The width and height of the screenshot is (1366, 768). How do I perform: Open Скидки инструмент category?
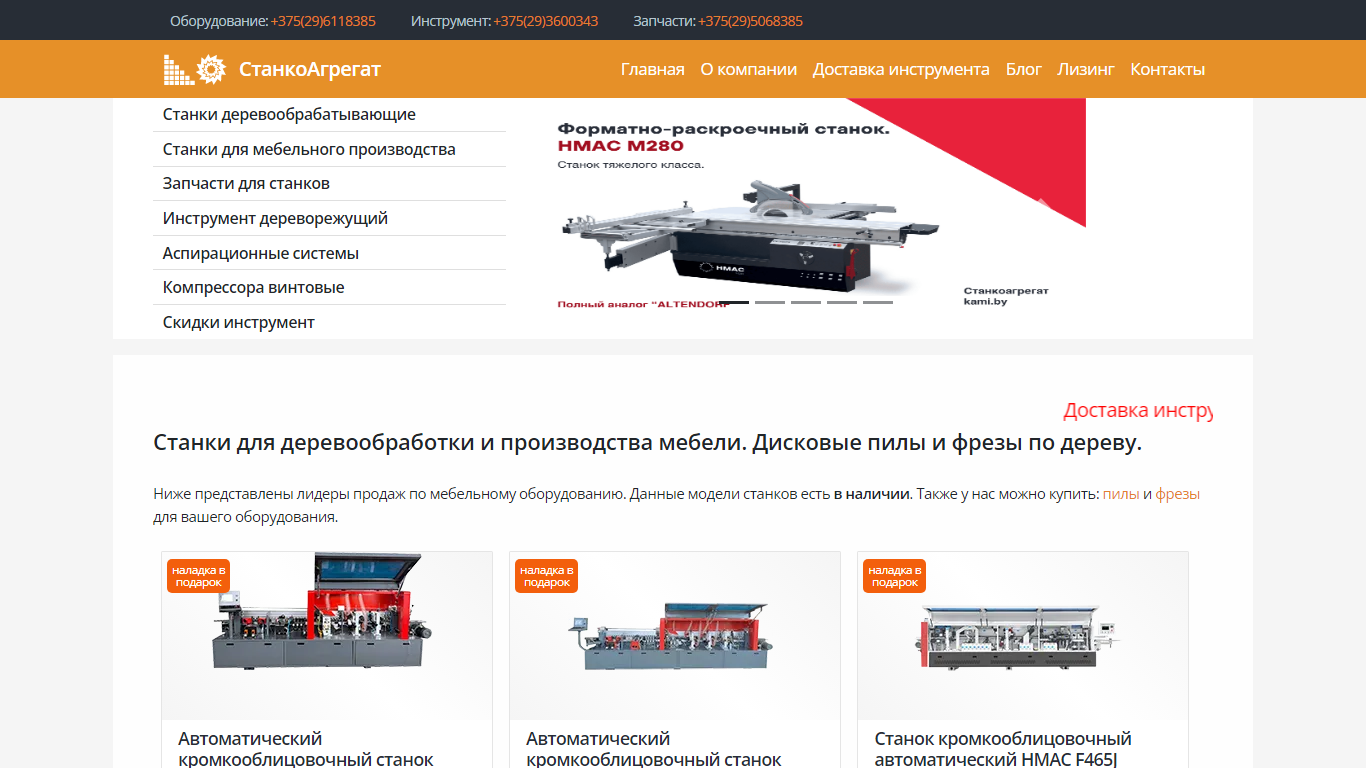(x=329, y=322)
